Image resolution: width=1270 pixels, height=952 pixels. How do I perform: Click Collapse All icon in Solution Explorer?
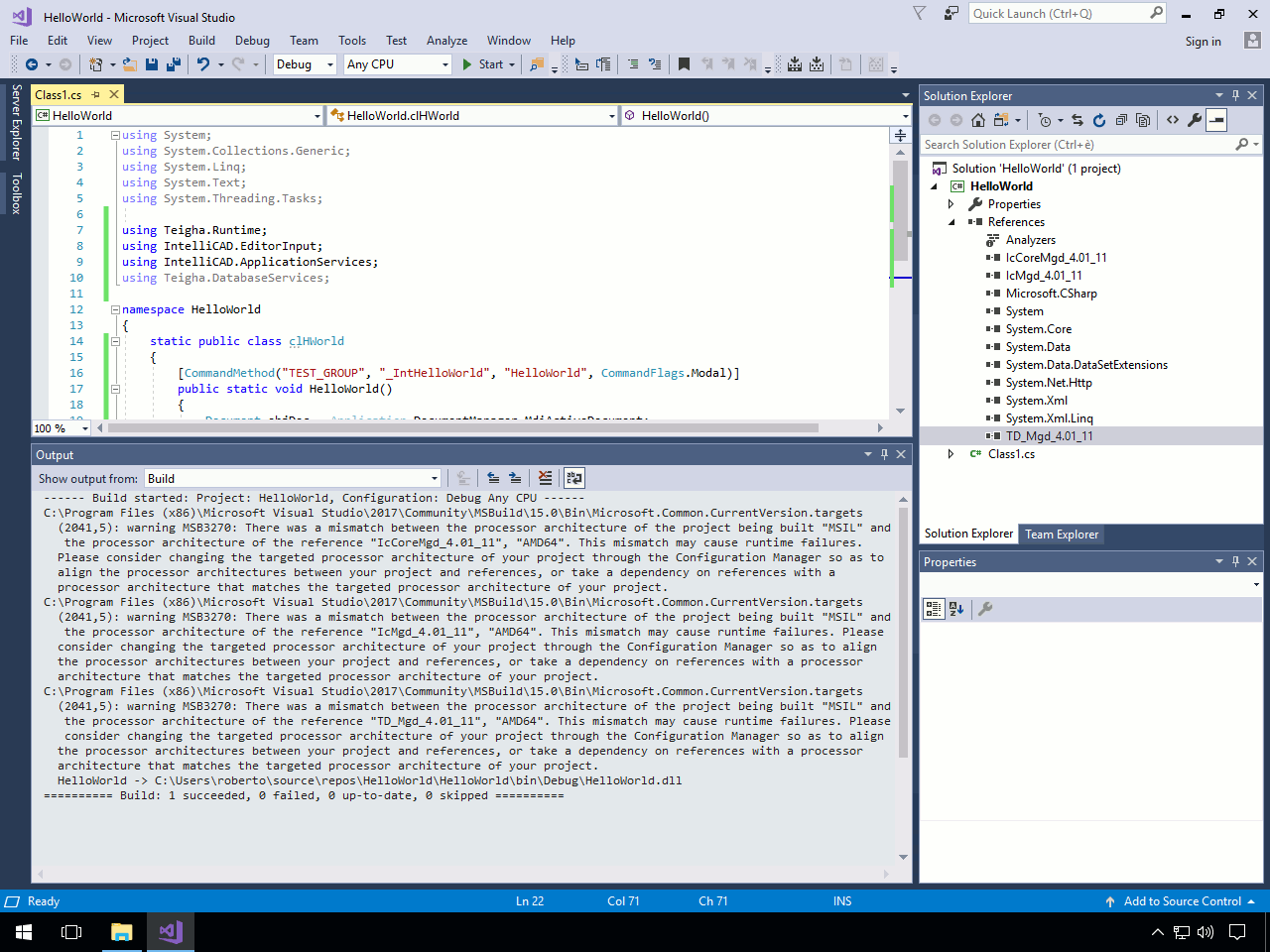[1121, 120]
